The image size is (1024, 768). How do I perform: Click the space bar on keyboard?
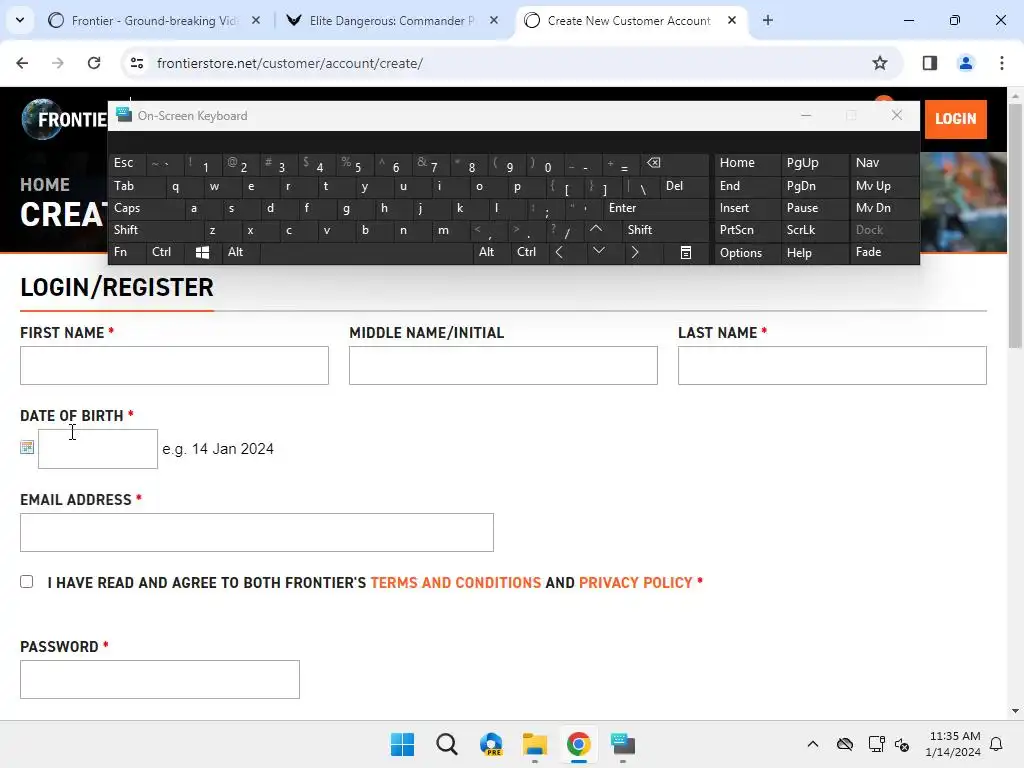click(x=366, y=253)
